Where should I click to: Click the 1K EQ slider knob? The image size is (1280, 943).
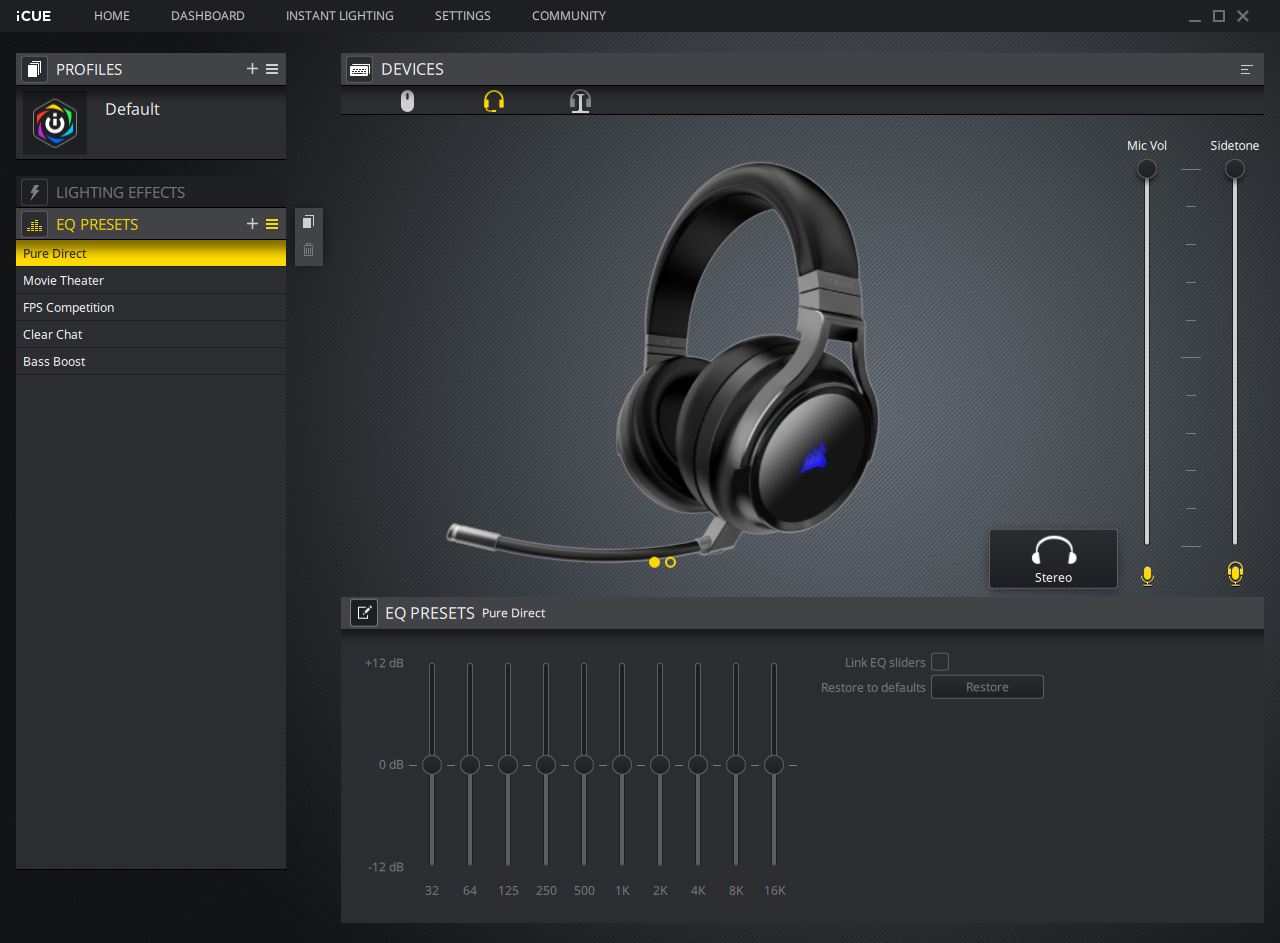point(622,765)
